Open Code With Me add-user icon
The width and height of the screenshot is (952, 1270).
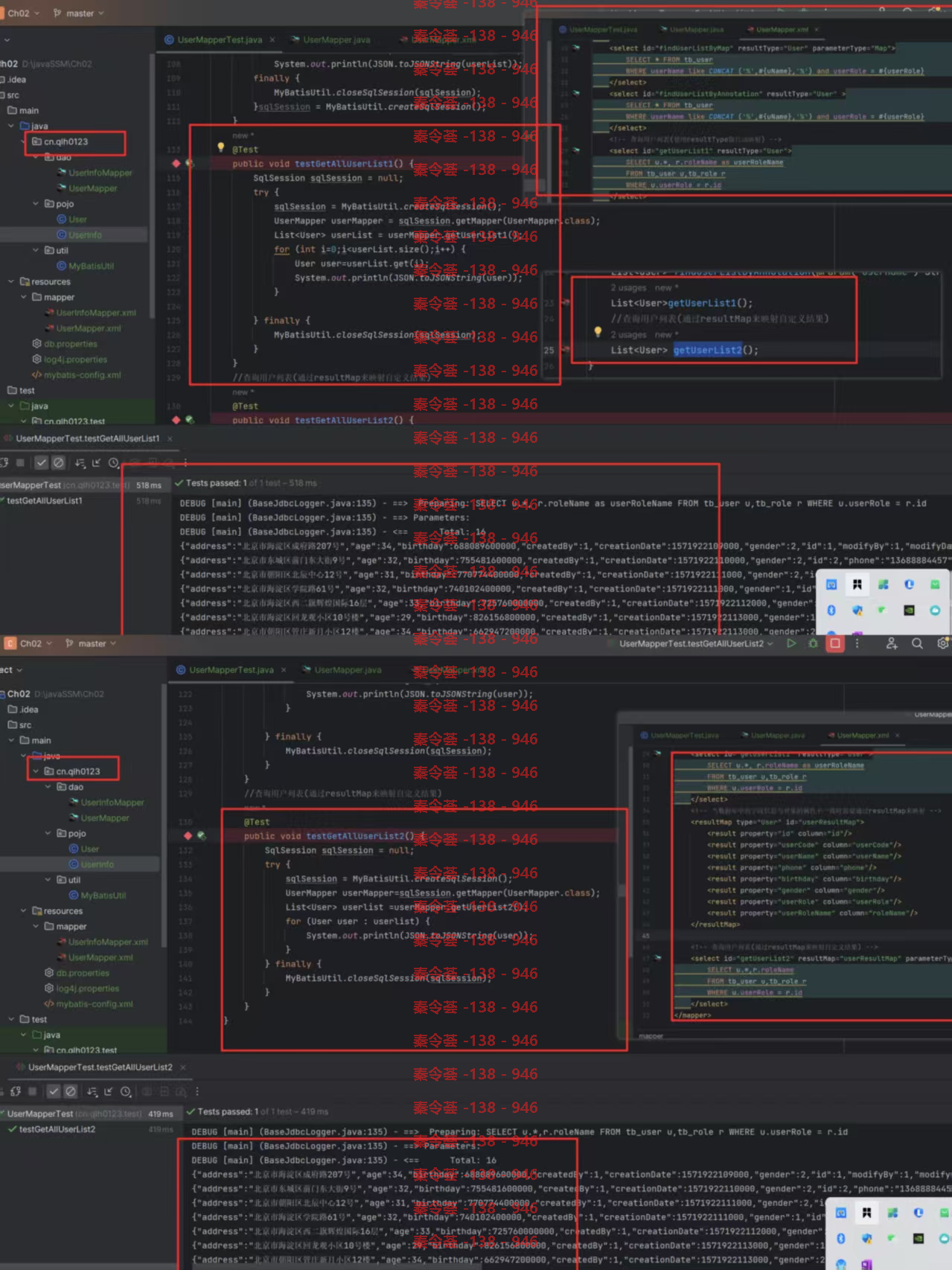892,644
